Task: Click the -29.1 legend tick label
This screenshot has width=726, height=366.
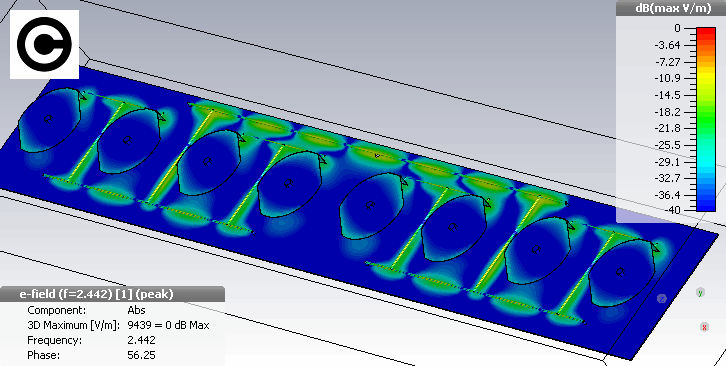Action: tap(667, 162)
